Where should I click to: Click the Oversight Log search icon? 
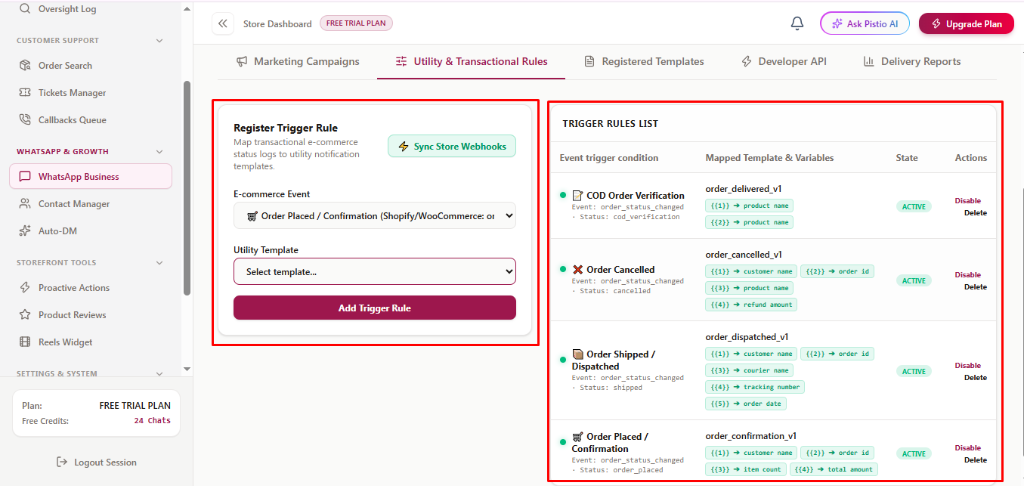(25, 9)
